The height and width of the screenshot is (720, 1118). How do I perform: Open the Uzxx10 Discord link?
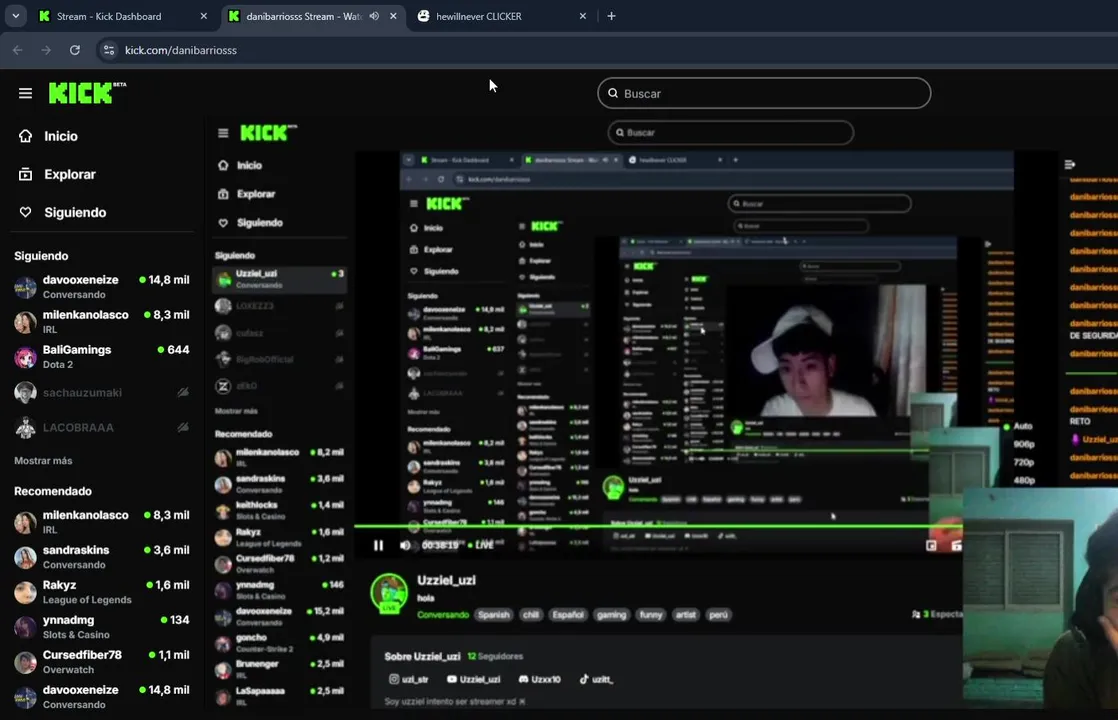click(x=540, y=679)
